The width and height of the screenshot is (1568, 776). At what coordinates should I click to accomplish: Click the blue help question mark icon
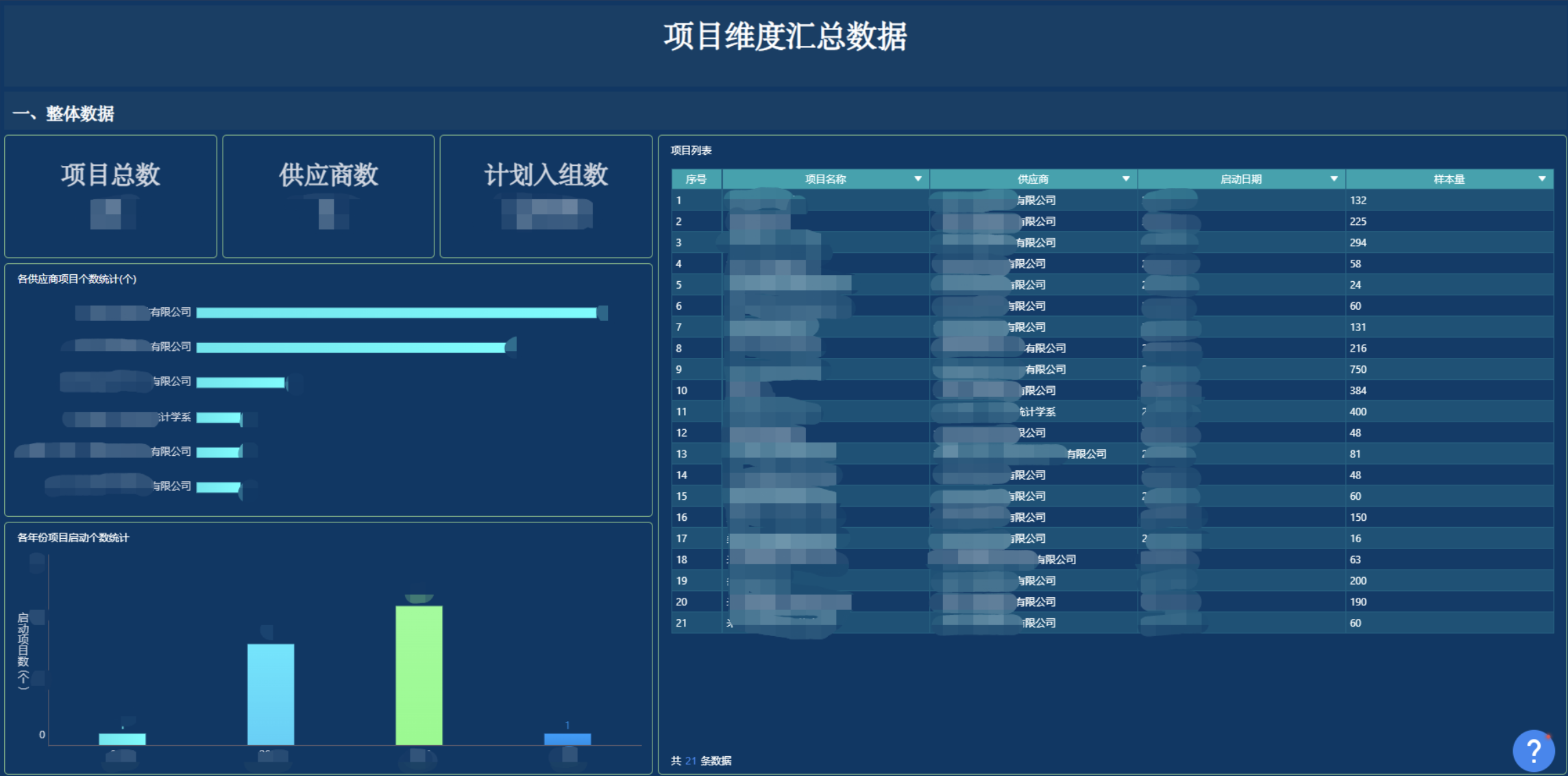point(1533,751)
